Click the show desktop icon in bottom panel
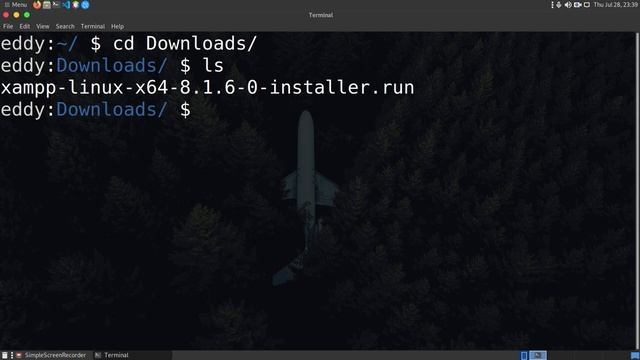 coord(4,355)
